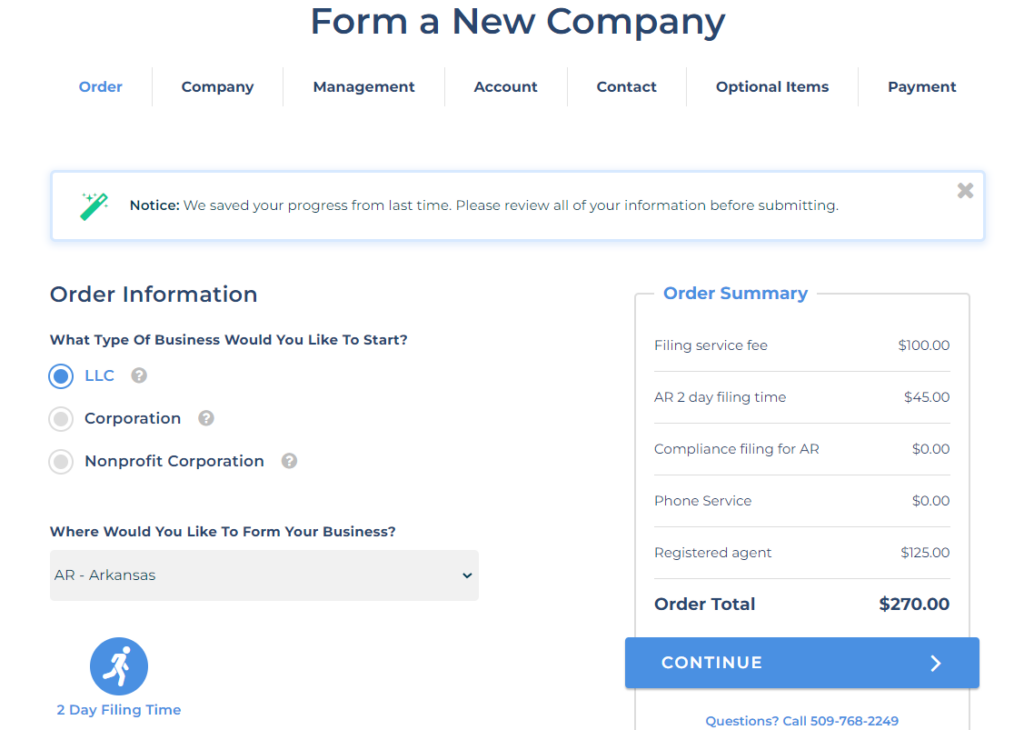Click the arrow icon on Continue button
This screenshot has height=730, width=1024.
coord(935,663)
